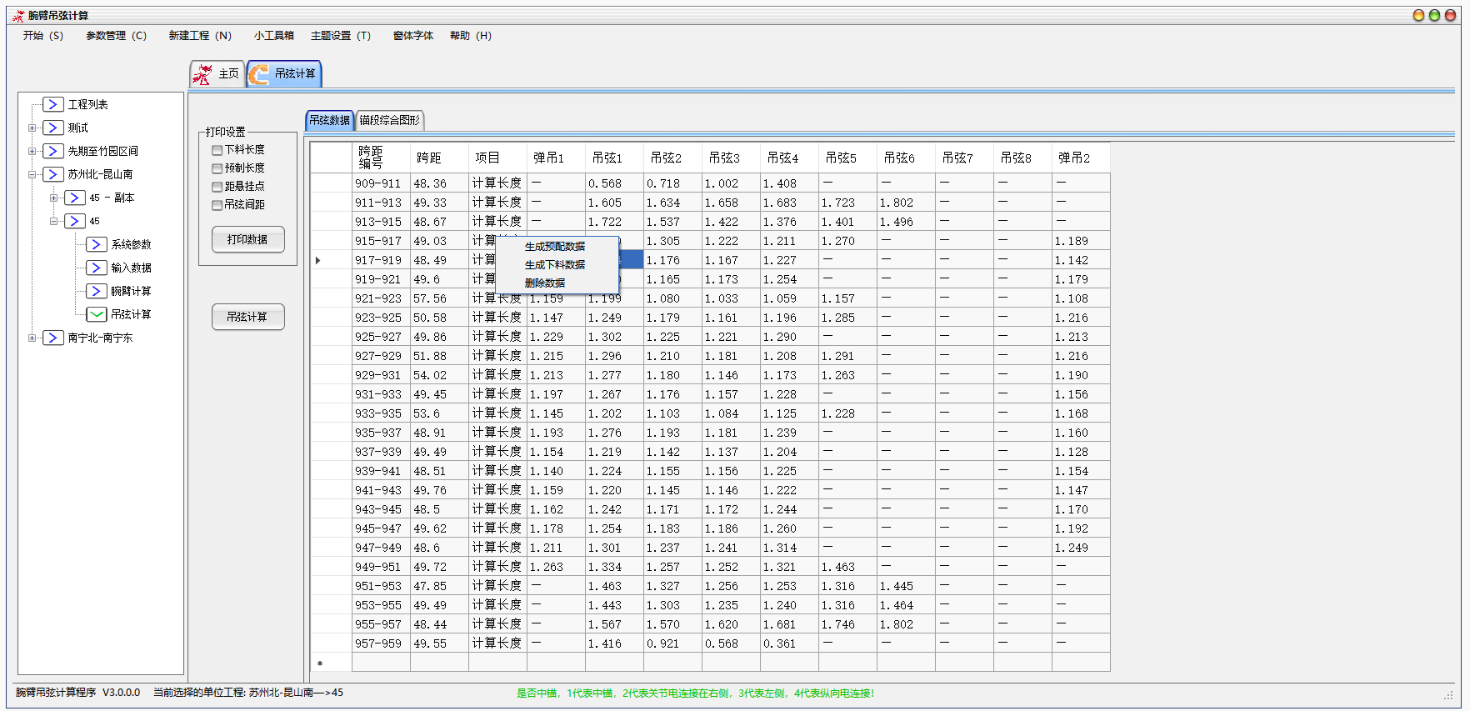This screenshot has width=1471, height=711.
Task: Tick the 吊弦间距 checkbox
Action: coord(217,205)
